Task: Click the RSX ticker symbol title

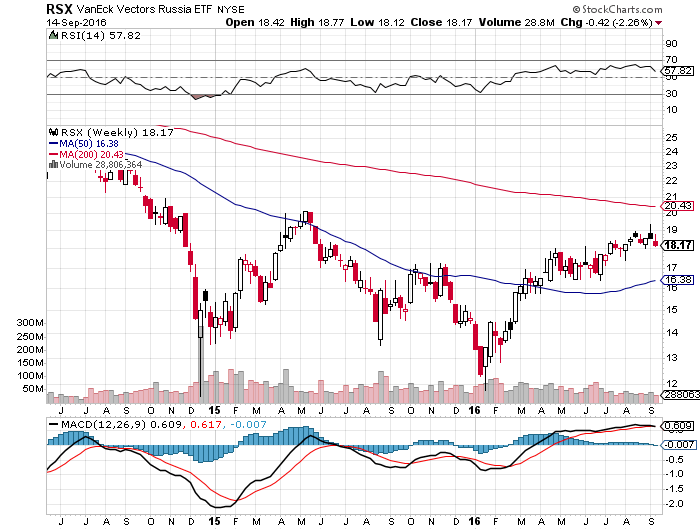Action: [59, 8]
